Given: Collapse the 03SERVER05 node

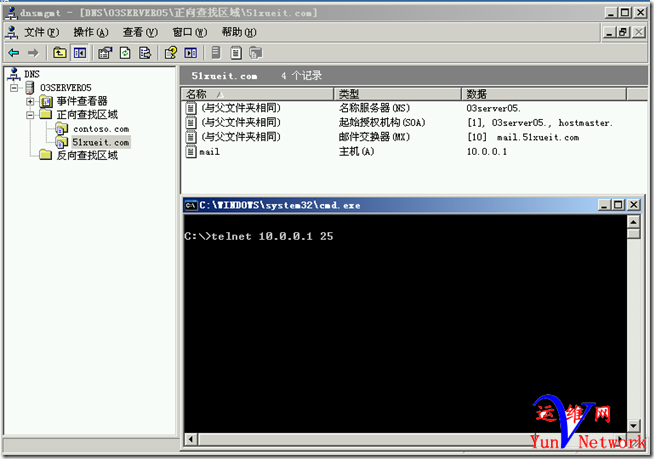Looking at the screenshot, I should (15, 88).
